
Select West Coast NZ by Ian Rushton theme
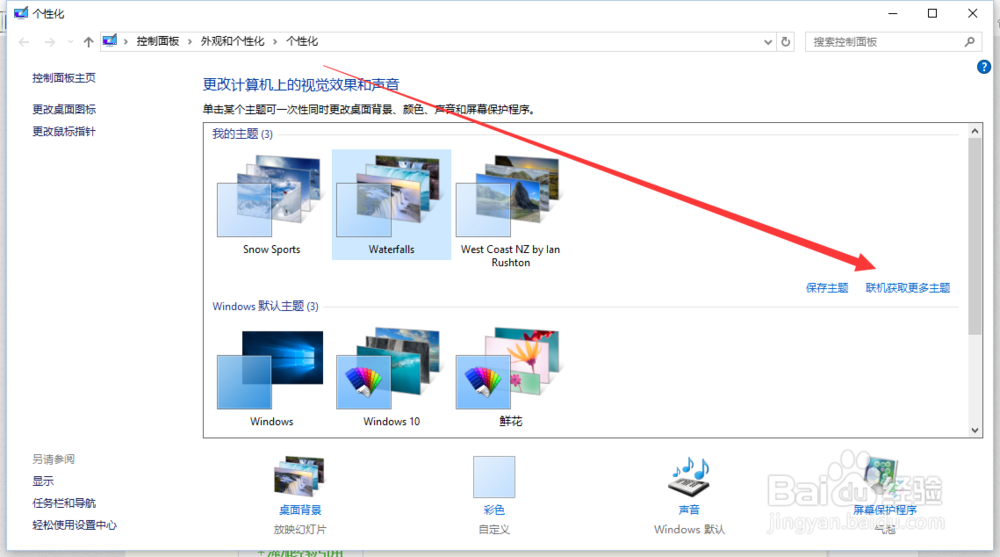(x=510, y=211)
